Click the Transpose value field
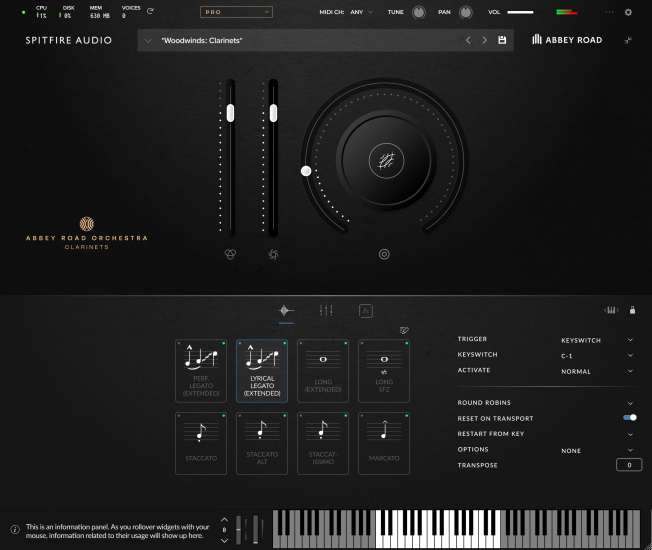Image resolution: width=652 pixels, height=550 pixels. (629, 465)
